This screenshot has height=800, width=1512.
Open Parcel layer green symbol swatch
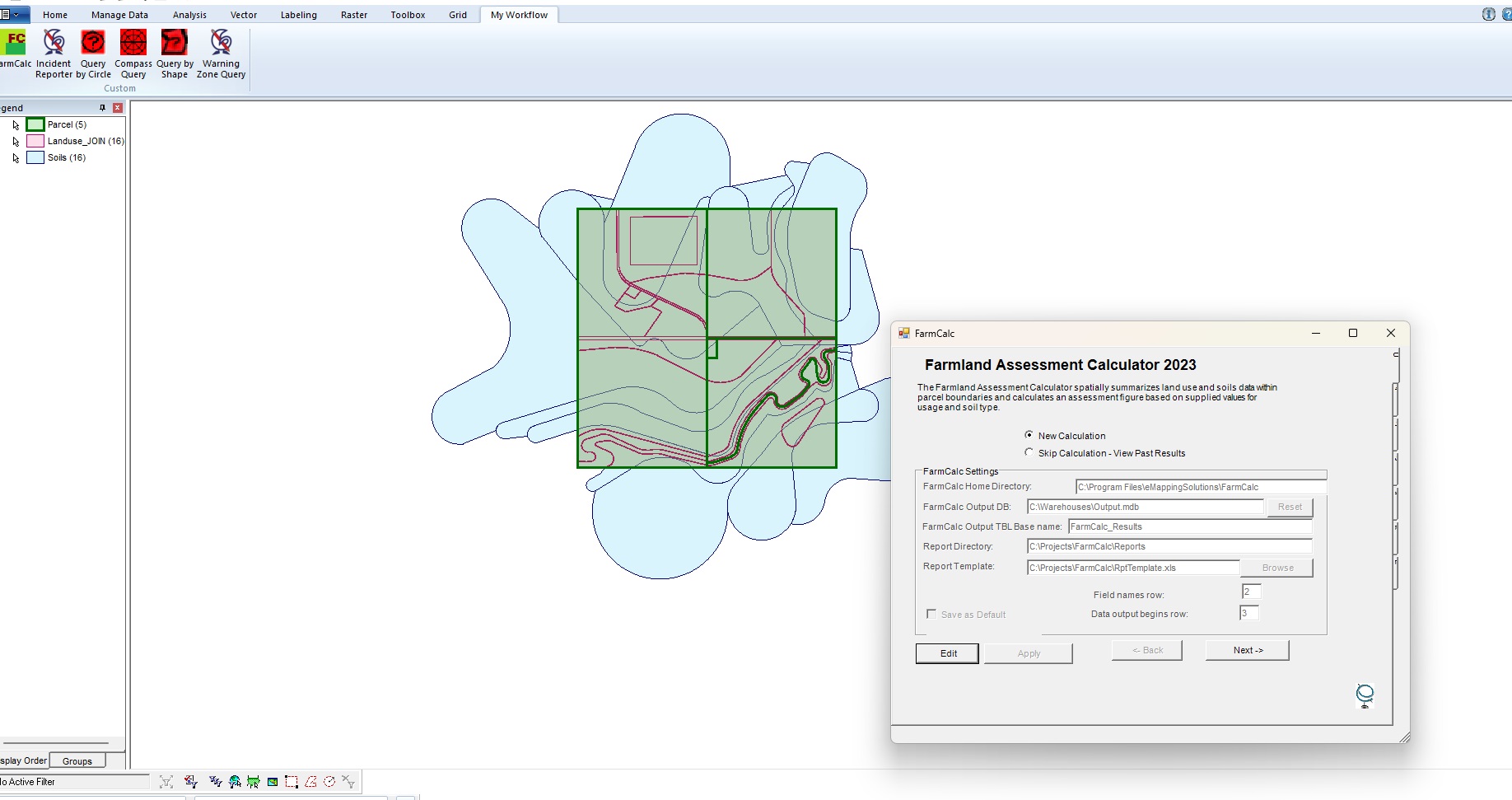[x=35, y=124]
